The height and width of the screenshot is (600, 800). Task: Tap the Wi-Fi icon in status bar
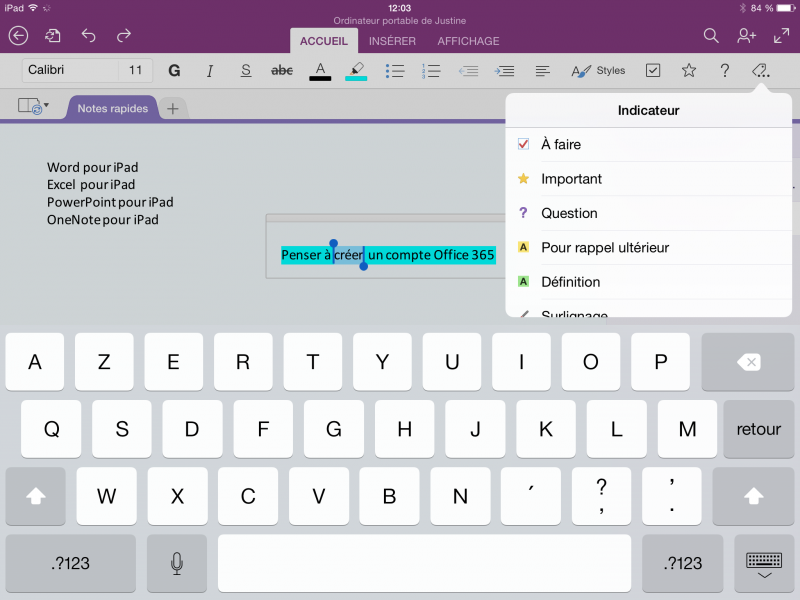pos(33,8)
